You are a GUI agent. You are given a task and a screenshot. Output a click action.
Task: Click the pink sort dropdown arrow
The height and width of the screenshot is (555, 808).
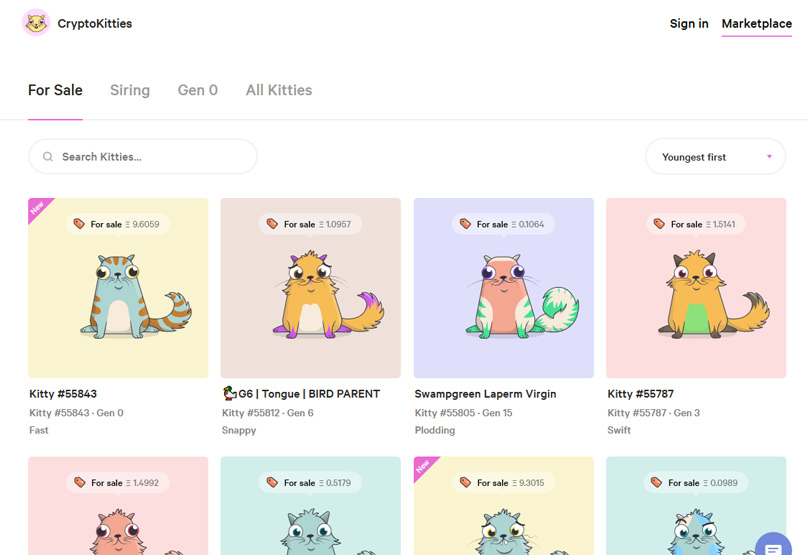(769, 156)
